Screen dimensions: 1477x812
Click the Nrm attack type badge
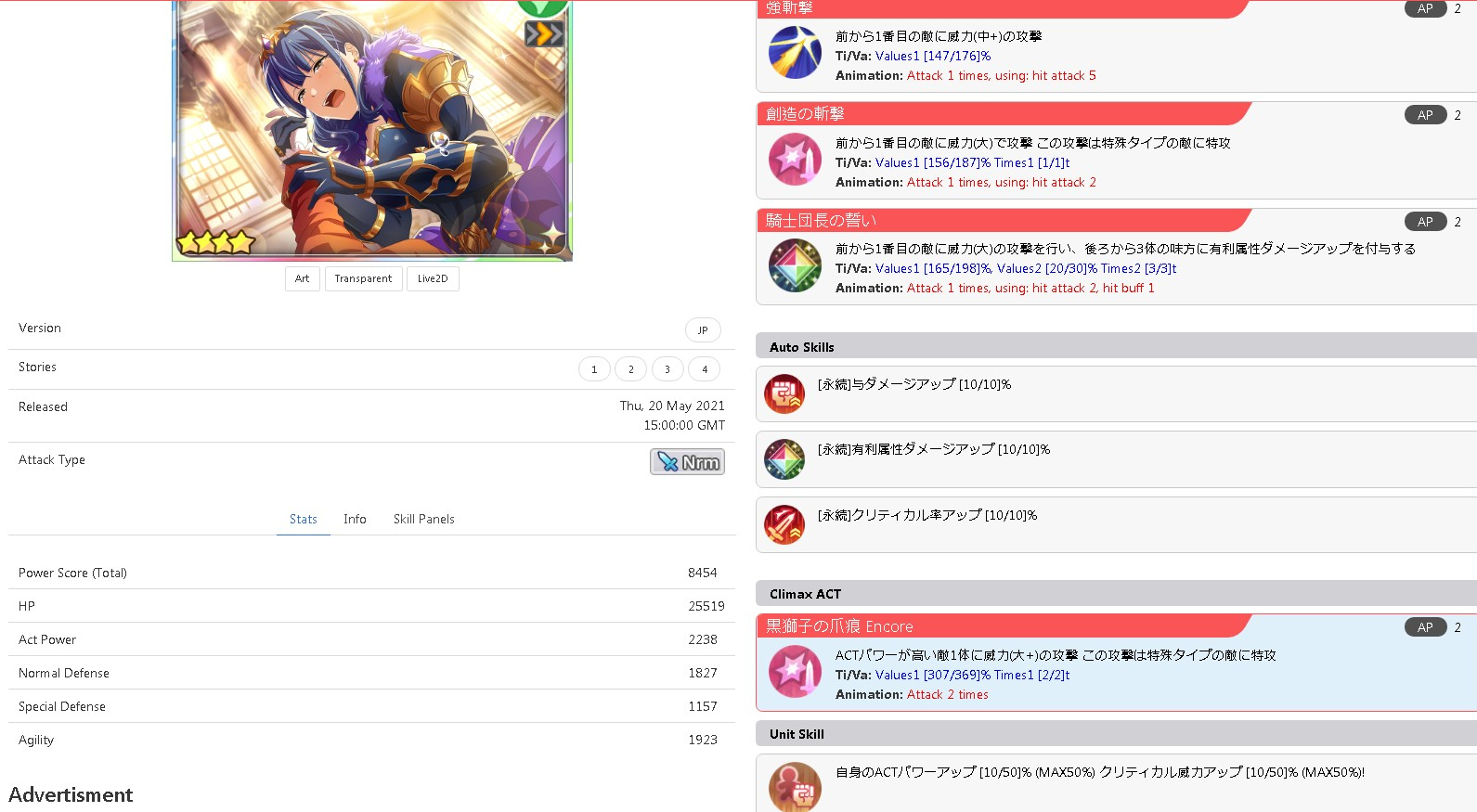(687, 461)
